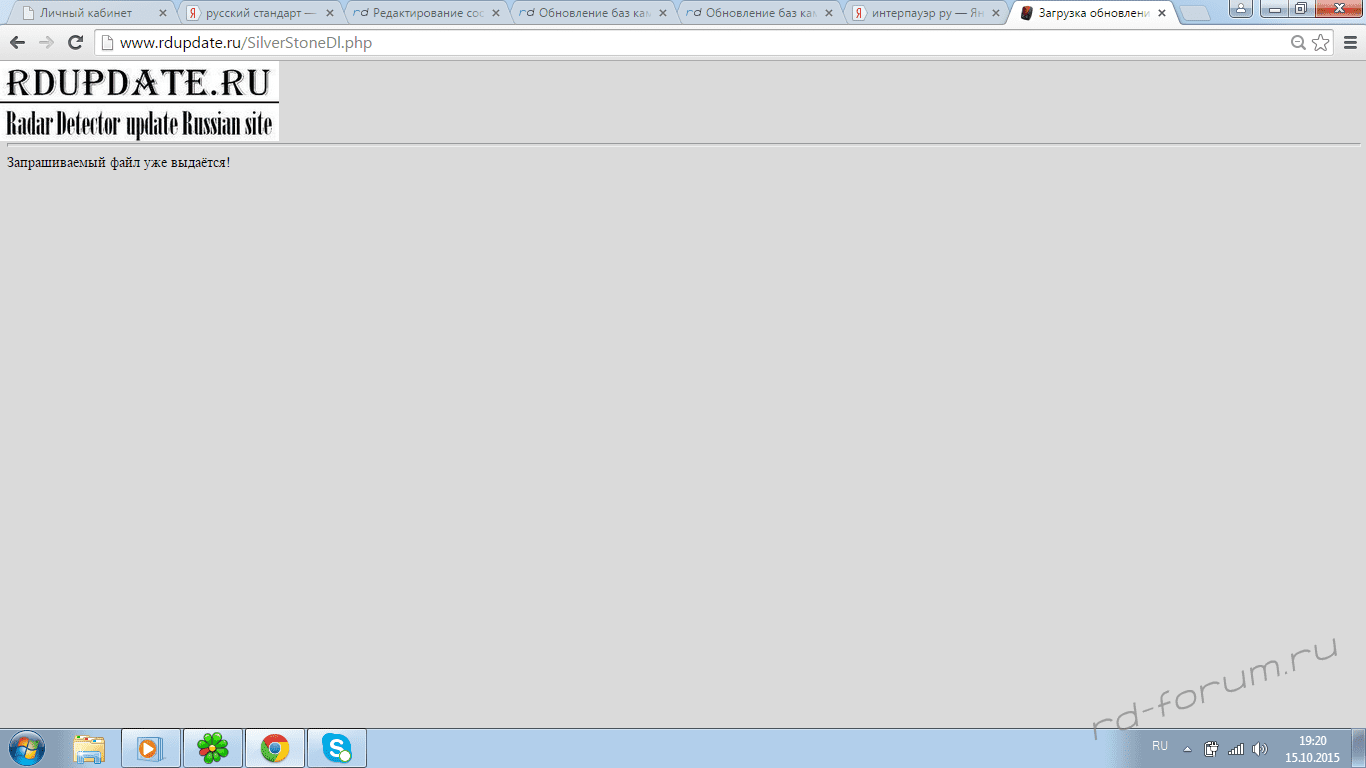Show hidden tray icons arrow
The width and height of the screenshot is (1366, 768).
tap(1187, 749)
